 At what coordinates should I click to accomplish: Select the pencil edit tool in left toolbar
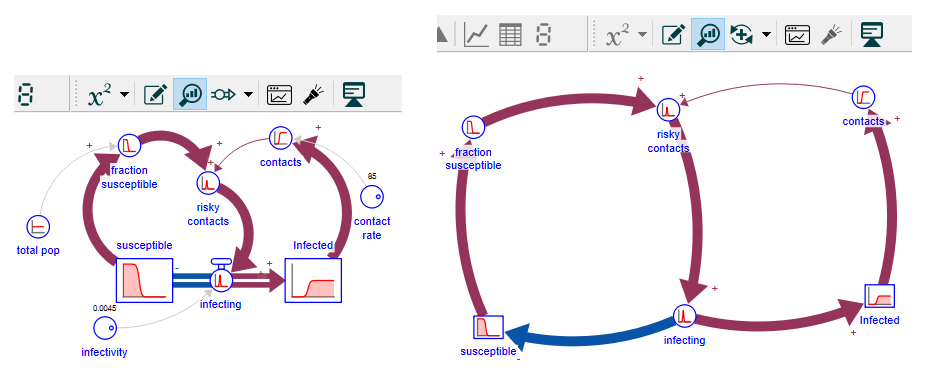click(x=155, y=94)
